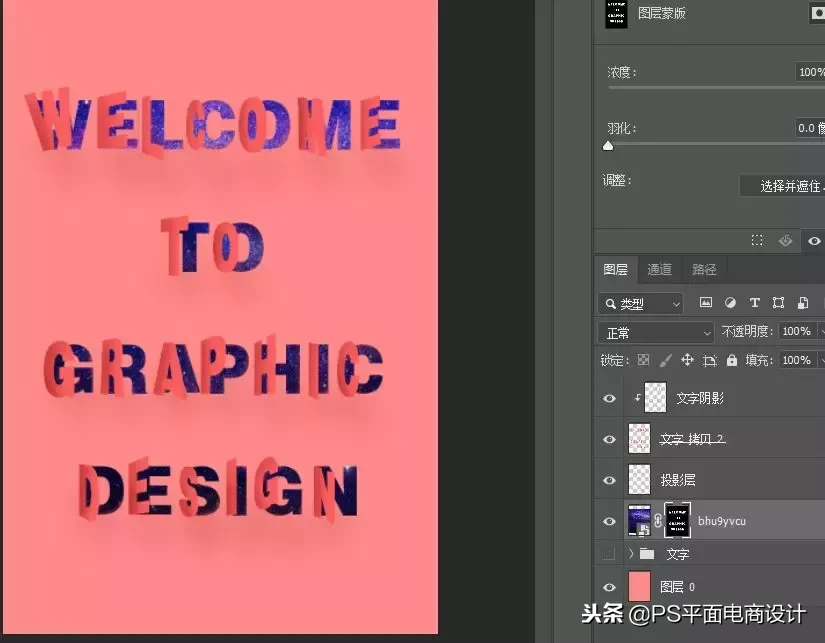This screenshot has width=825, height=643.
Task: Select the 投影层 layer name
Action: pos(678,480)
